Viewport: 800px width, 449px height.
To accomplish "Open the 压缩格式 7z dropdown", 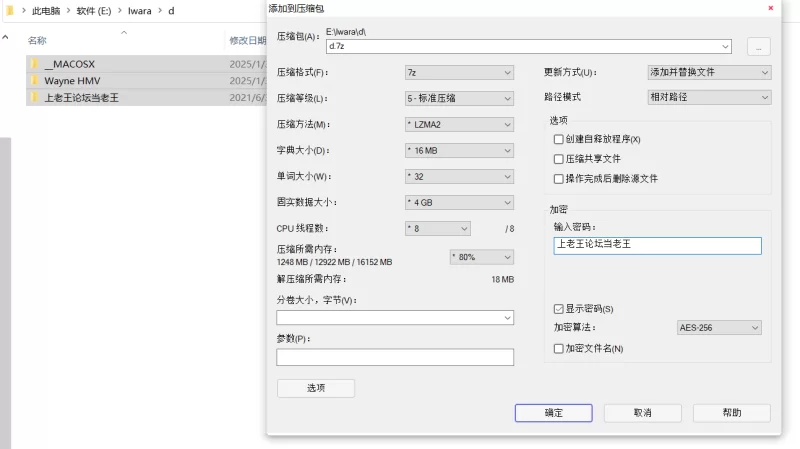I will click(x=459, y=72).
